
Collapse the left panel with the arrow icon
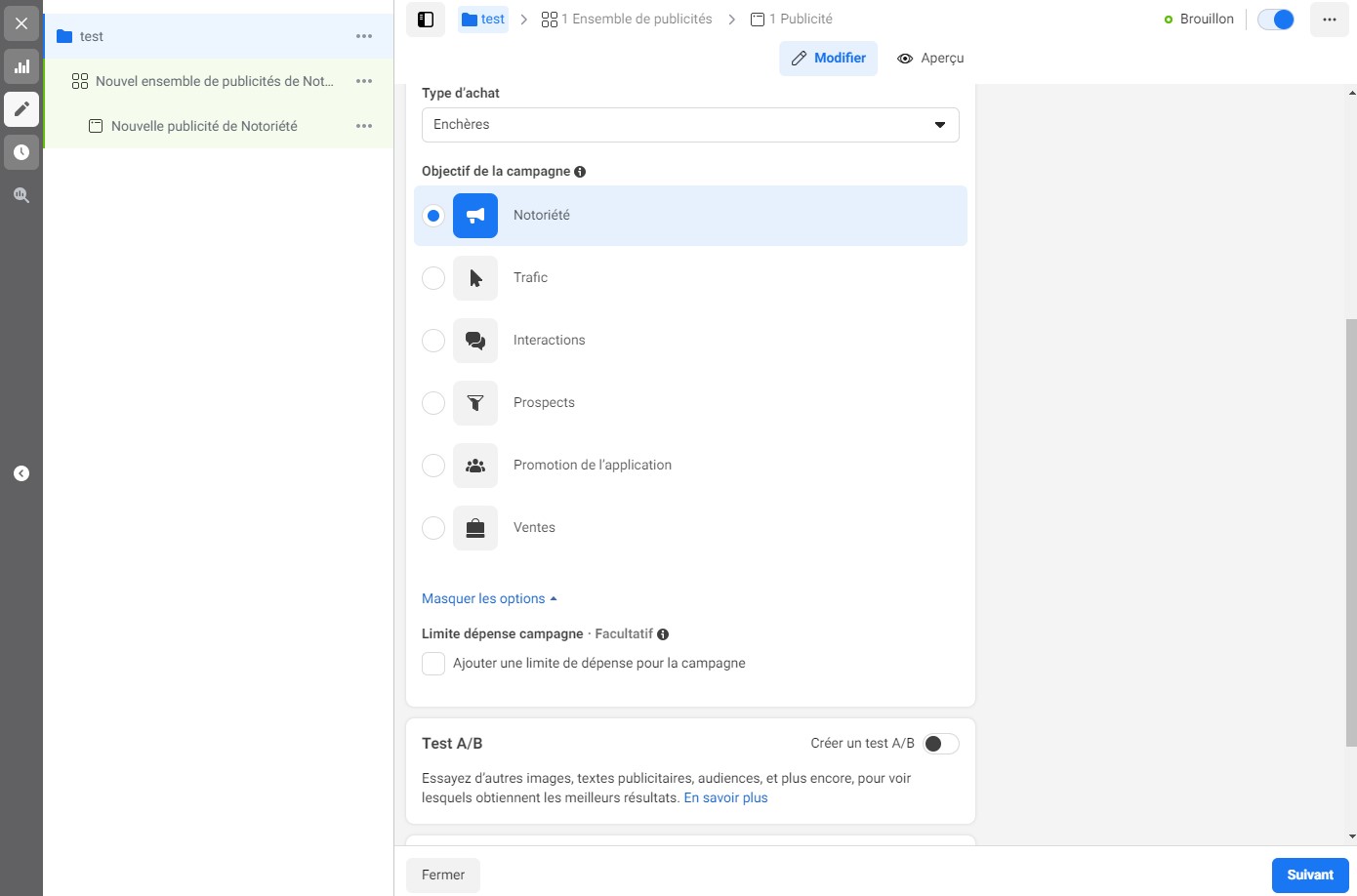(x=21, y=473)
